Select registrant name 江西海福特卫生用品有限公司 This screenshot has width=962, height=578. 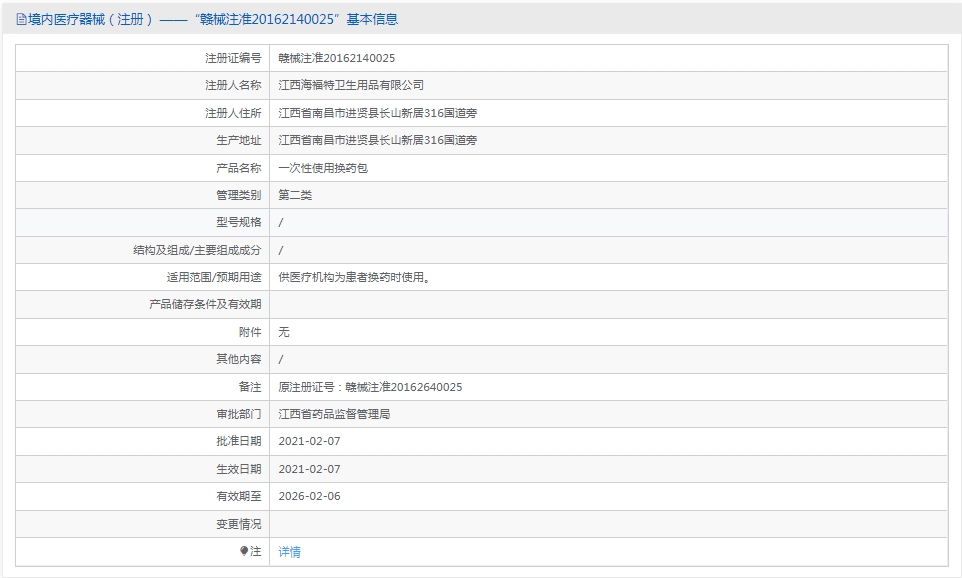351,85
